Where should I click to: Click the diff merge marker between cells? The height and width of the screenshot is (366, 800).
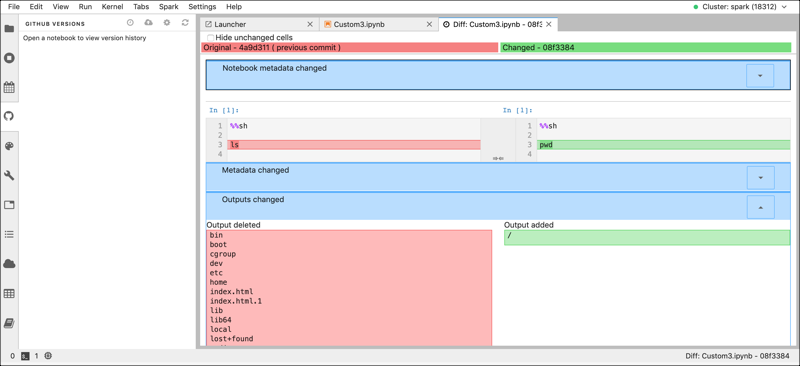(x=498, y=159)
